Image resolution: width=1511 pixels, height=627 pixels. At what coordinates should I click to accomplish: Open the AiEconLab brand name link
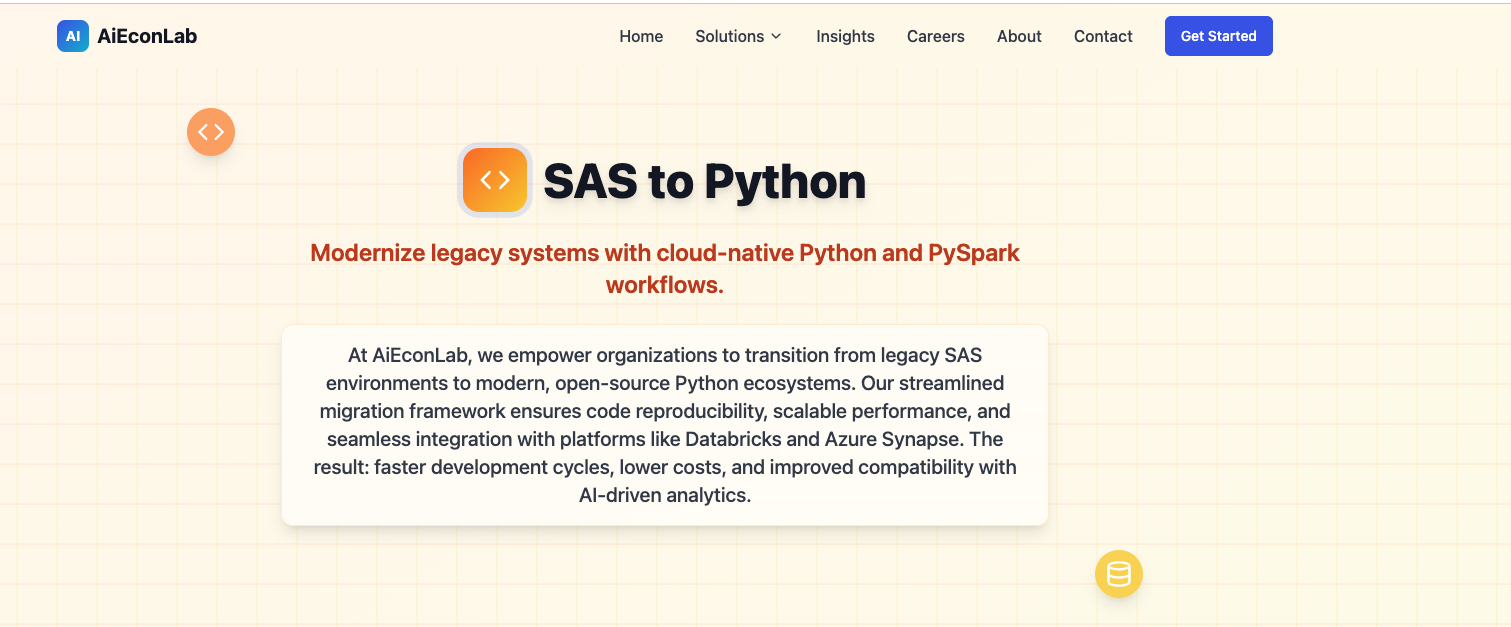[x=147, y=36]
